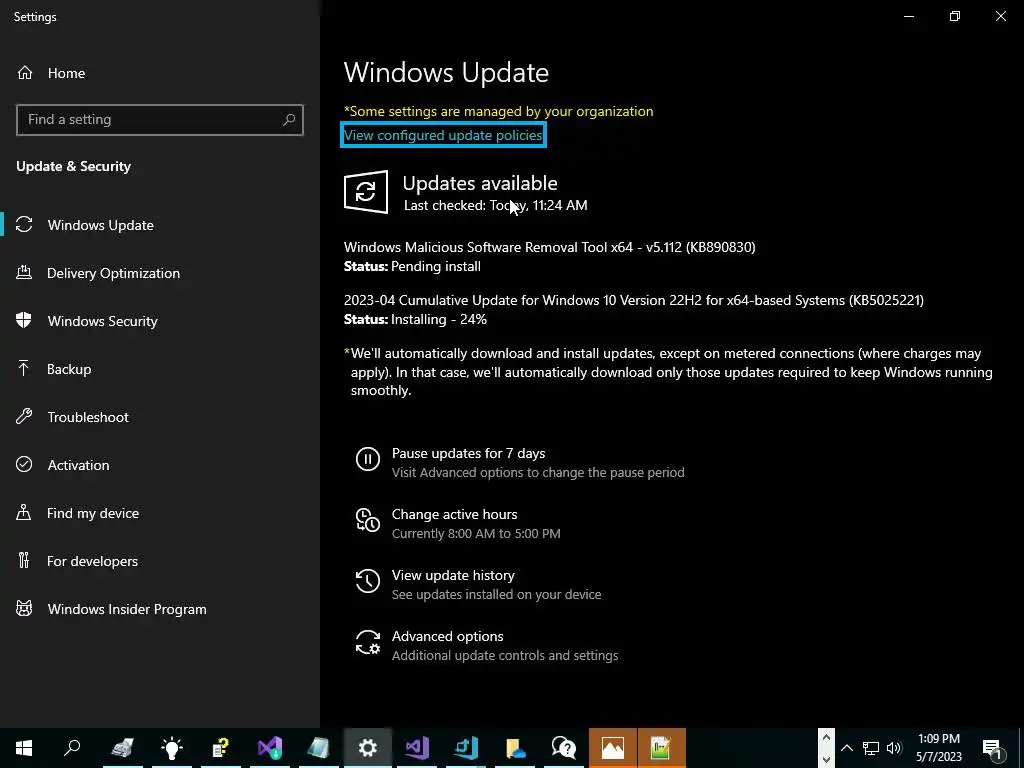Click the Advanced options gear-arrows icon
The image size is (1024, 768).
pos(368,643)
